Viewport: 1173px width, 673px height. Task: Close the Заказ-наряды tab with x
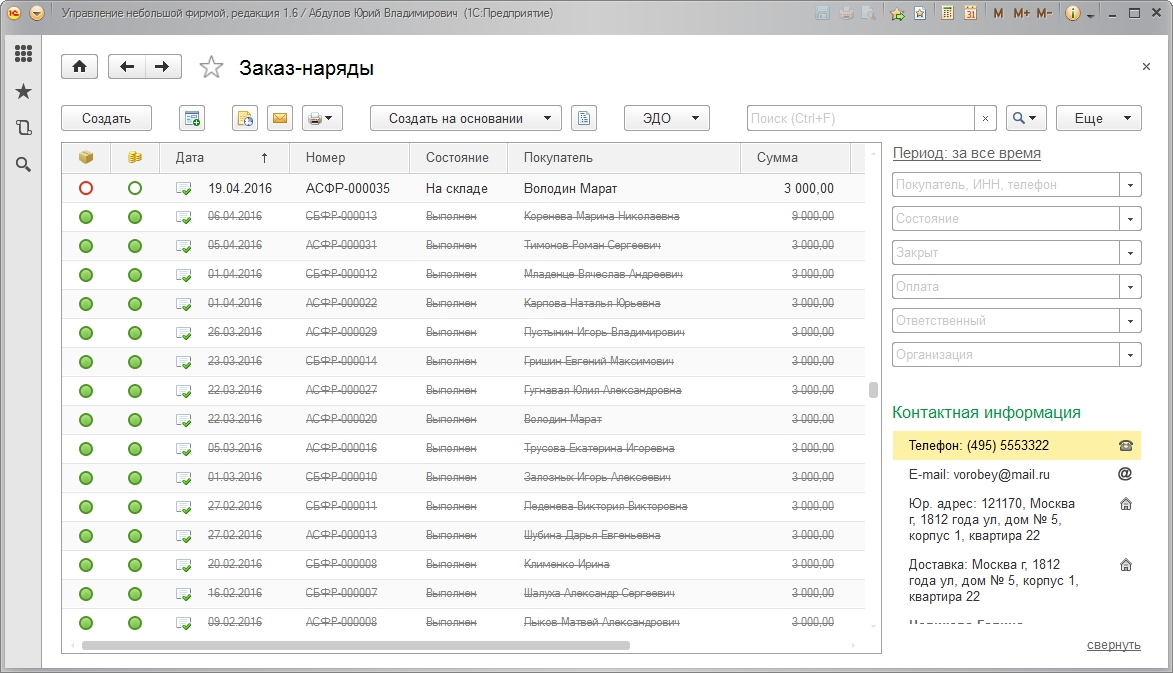point(1146,67)
